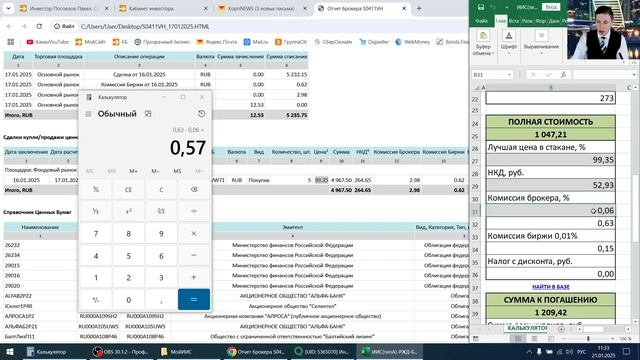Click the Excel zoom slider handle
The height and width of the screenshot is (360, 640).
(x=588, y=339)
